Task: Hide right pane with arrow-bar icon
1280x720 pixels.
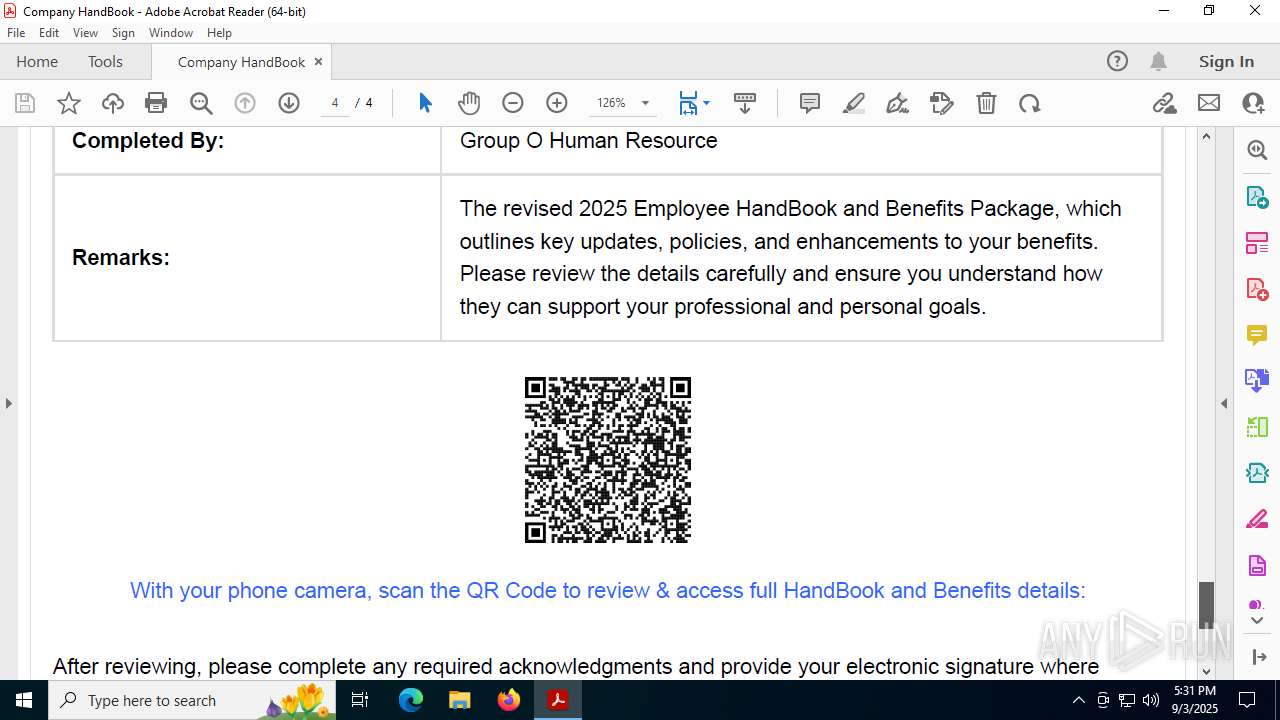Action: (1258, 657)
